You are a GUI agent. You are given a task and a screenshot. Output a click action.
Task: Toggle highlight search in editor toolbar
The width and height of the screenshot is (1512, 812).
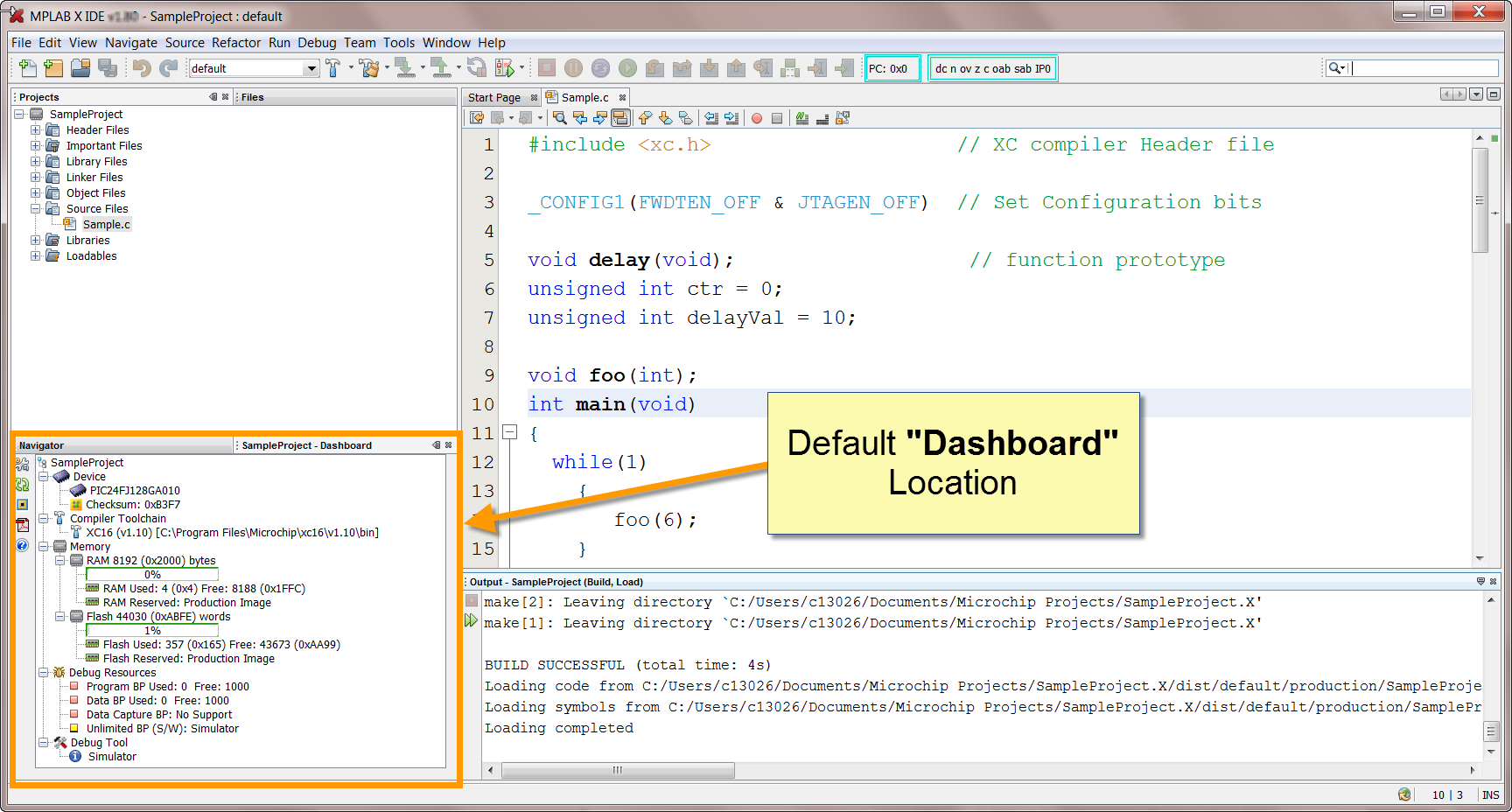[620, 118]
